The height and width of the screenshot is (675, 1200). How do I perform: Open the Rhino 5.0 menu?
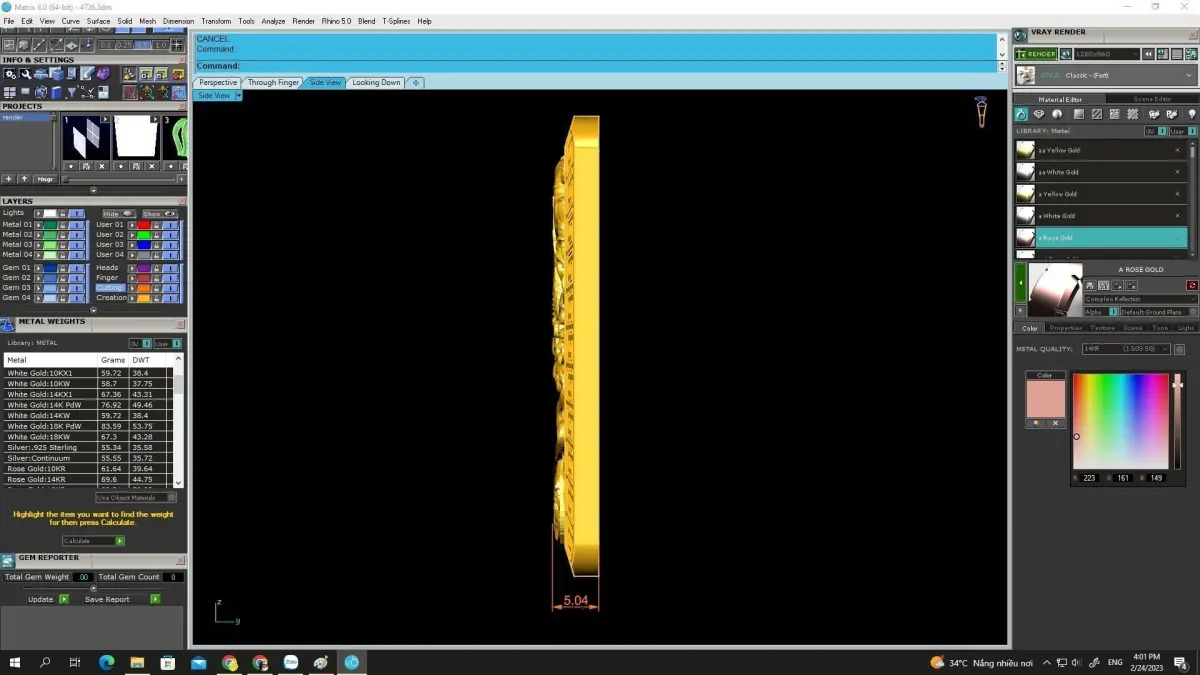336,21
